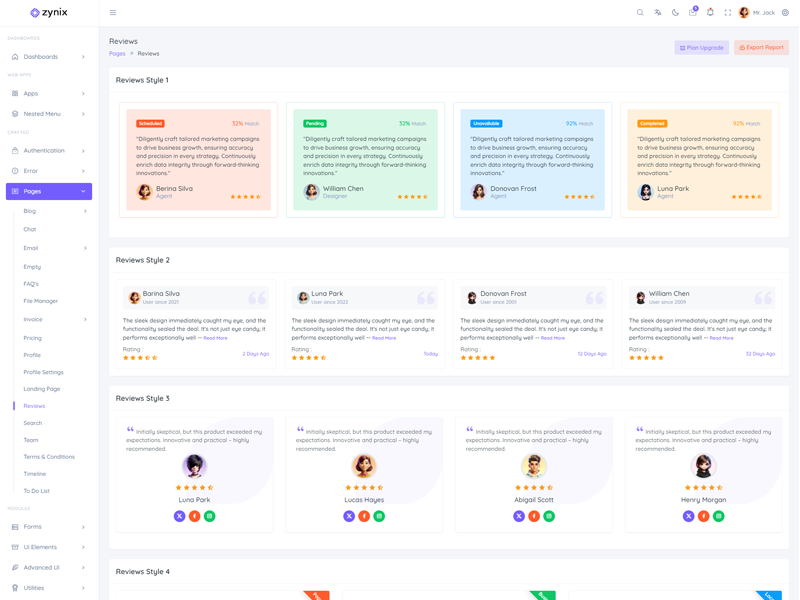Click the language translate icon
Viewport: 800px width, 600px height.
click(658, 13)
